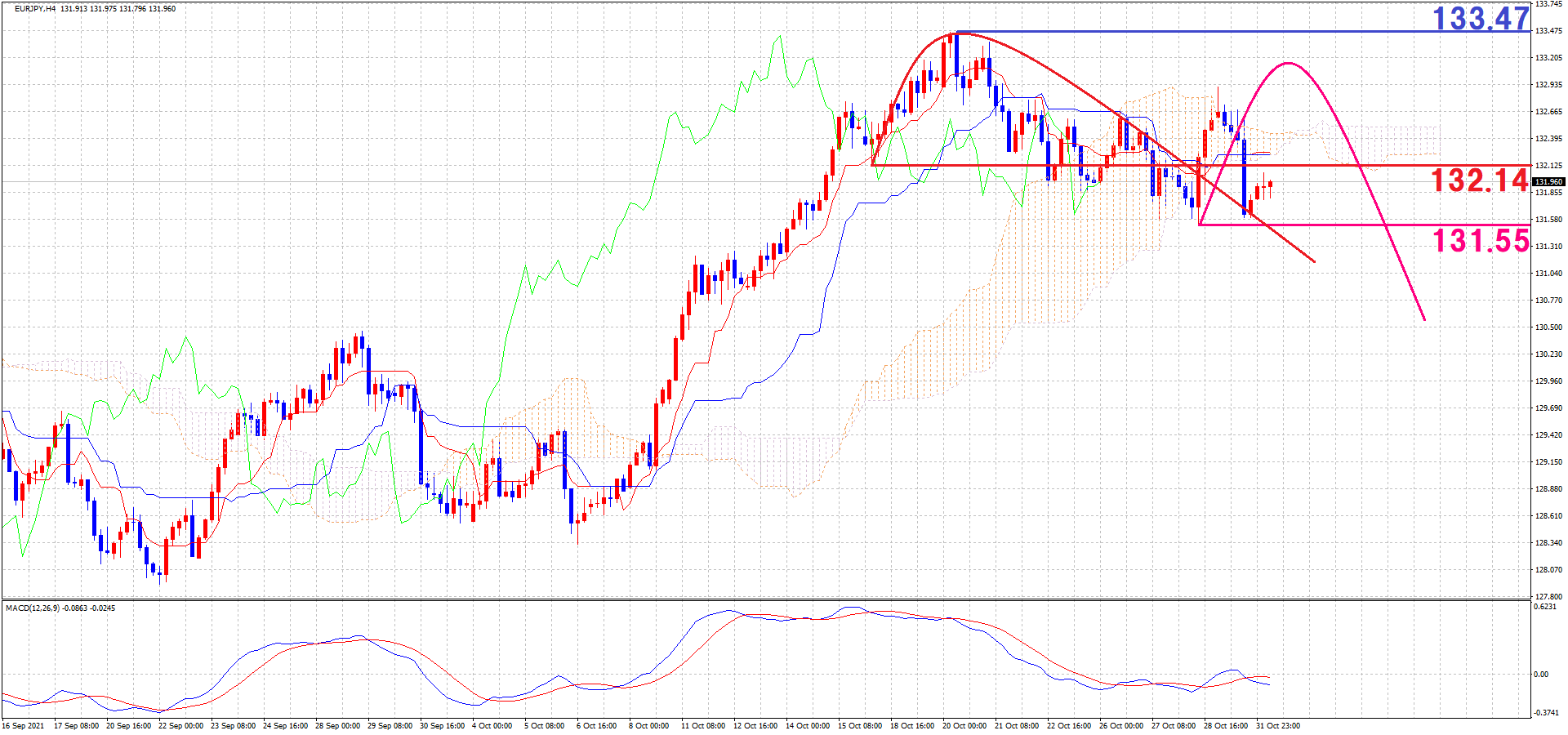This screenshot has width=1568, height=735.
Task: Select the blue 133.47 price annotation
Action: (1480, 18)
